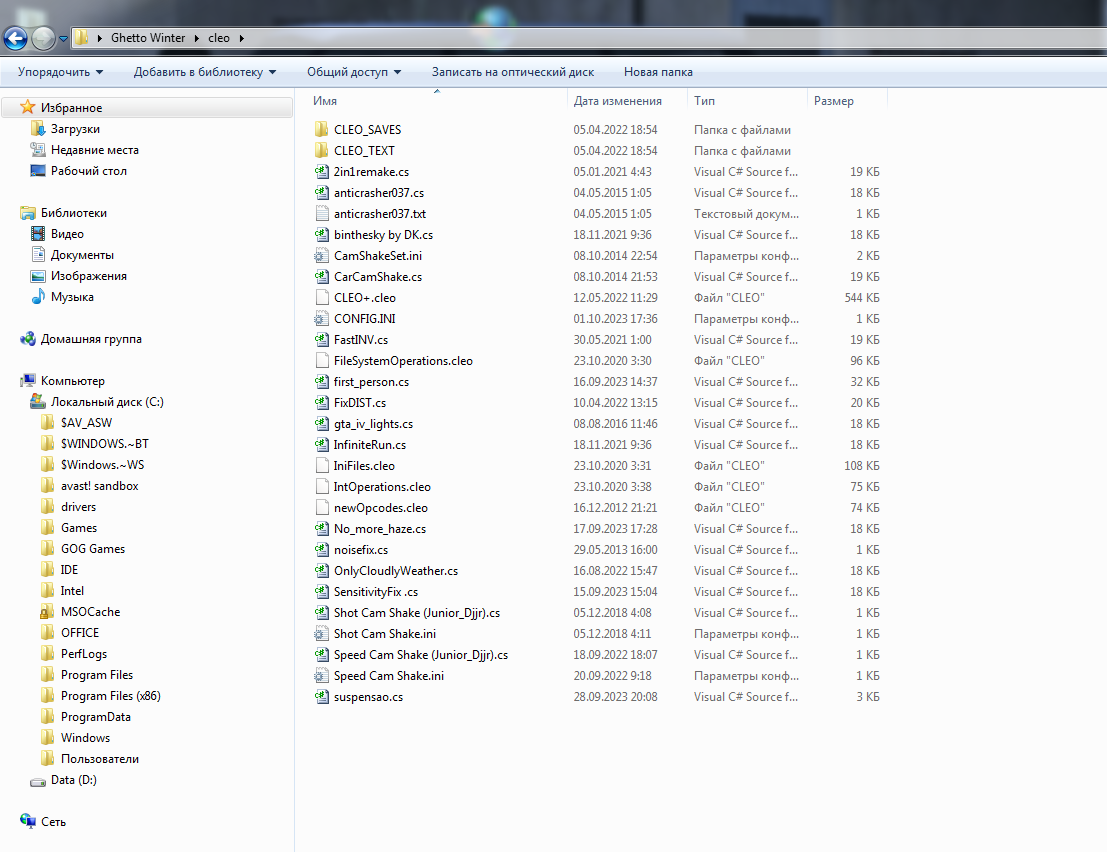This screenshot has height=852, width=1107.
Task: Select the Program Files (x86) folder in tree
Action: 110,696
